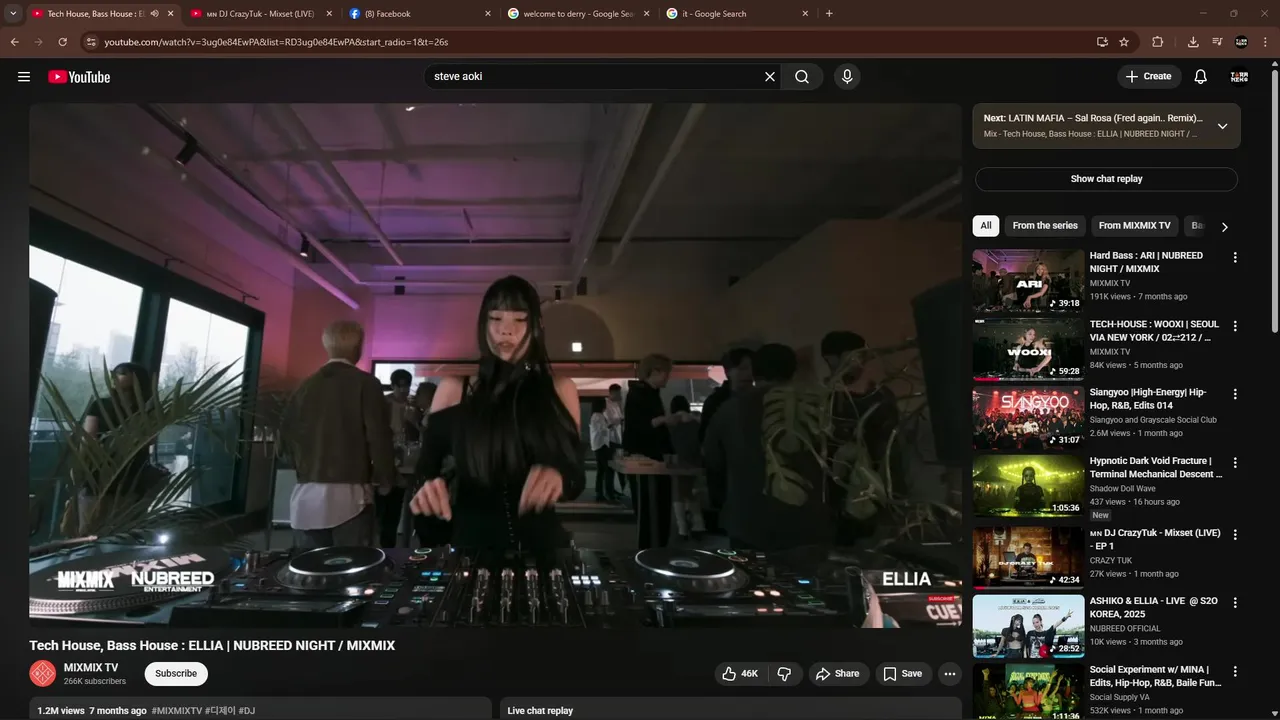Open options for DJ CrazyTuk video
The width and height of the screenshot is (1280, 720).
[1235, 534]
